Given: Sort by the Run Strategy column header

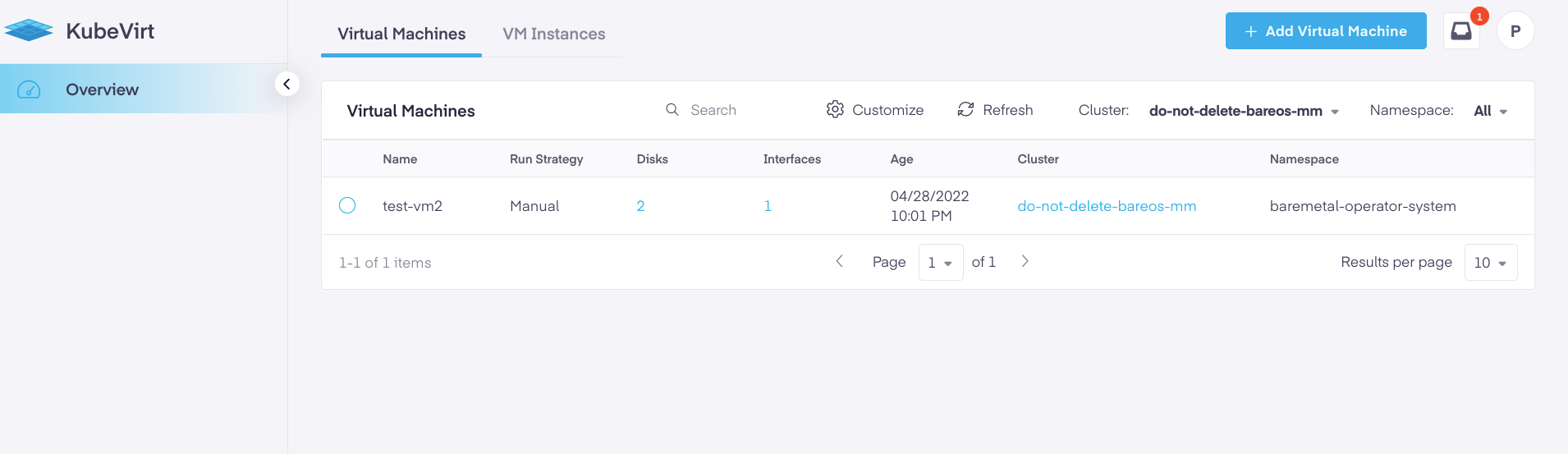Looking at the screenshot, I should coord(546,159).
